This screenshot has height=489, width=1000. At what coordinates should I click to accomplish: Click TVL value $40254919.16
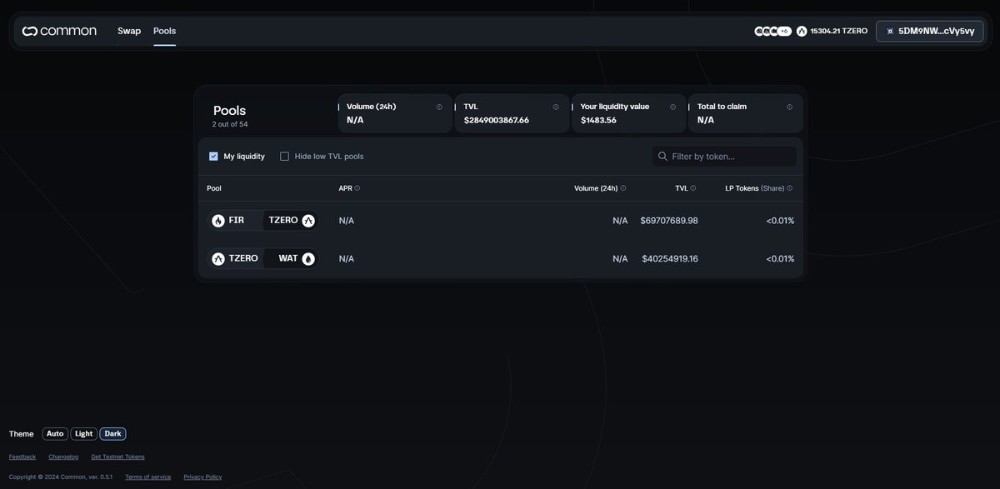click(x=670, y=259)
